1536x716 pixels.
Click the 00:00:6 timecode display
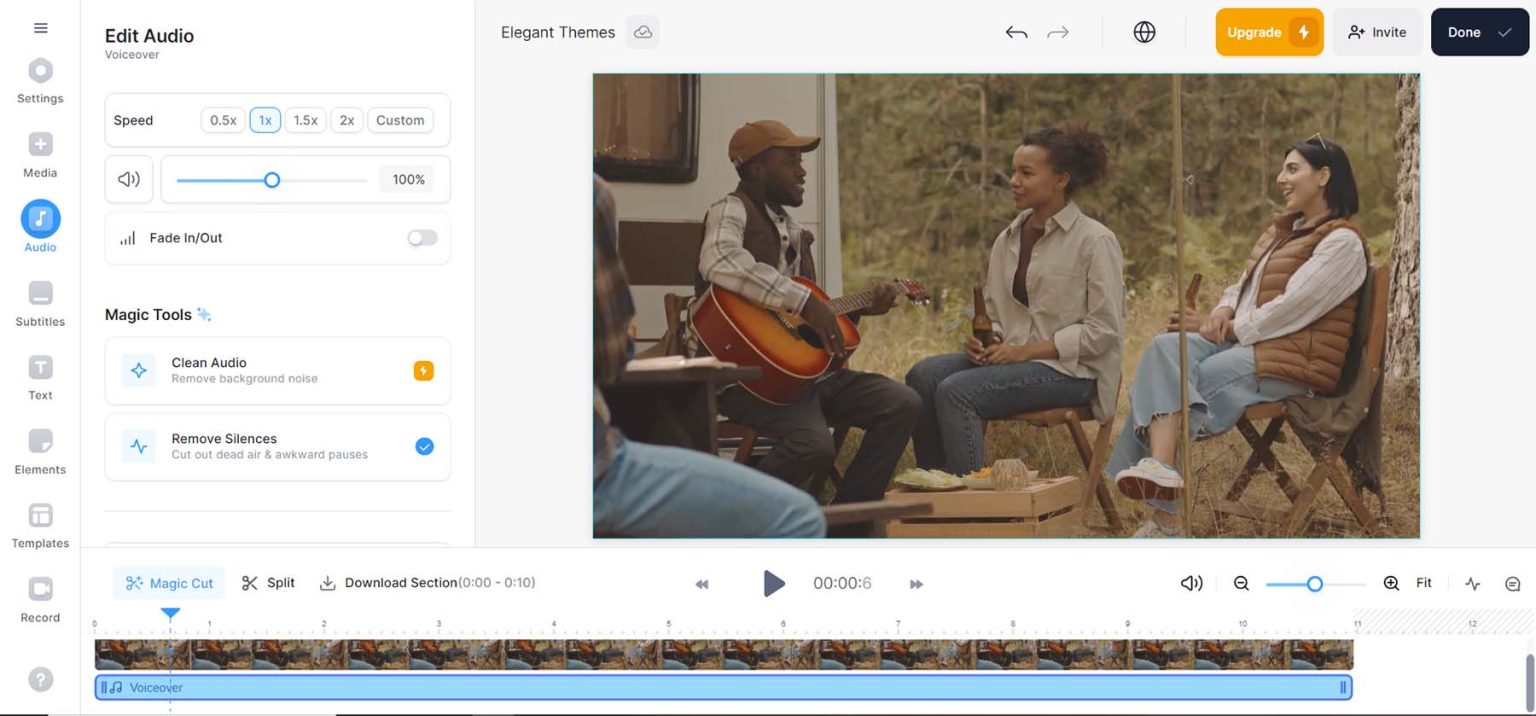tap(842, 583)
